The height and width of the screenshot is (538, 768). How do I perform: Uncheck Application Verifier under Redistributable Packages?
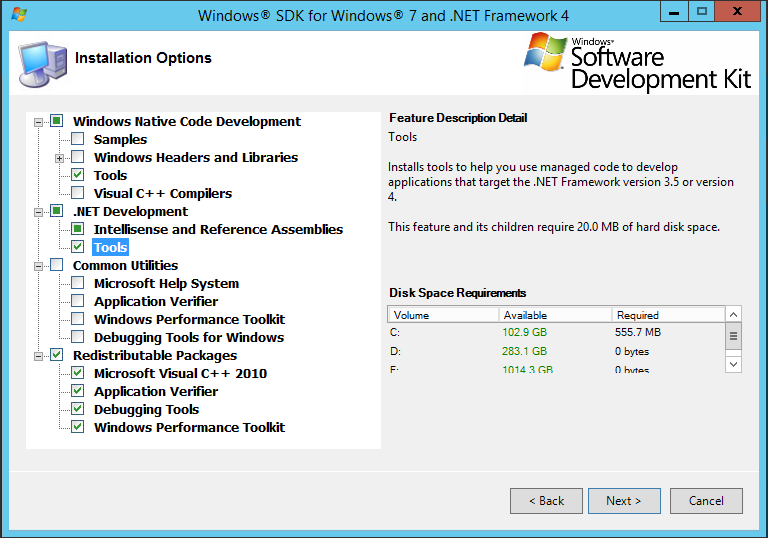pyautogui.click(x=78, y=391)
